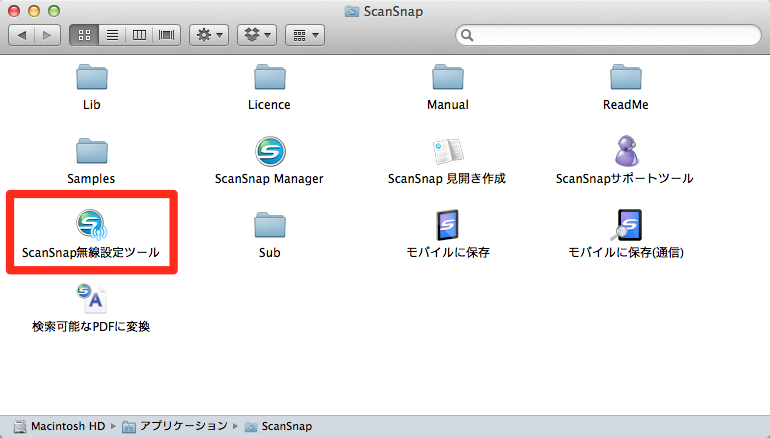Close the Finder window with red button
This screenshot has width=770, height=438.
pyautogui.click(x=14, y=11)
